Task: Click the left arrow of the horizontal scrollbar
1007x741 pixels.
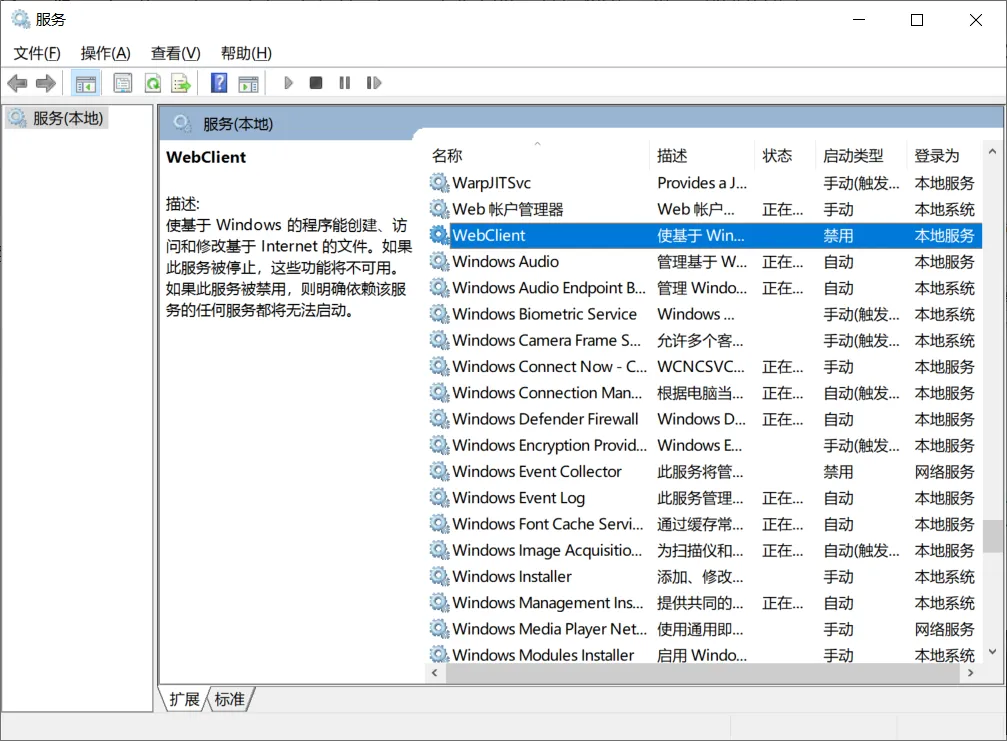Action: [435, 673]
